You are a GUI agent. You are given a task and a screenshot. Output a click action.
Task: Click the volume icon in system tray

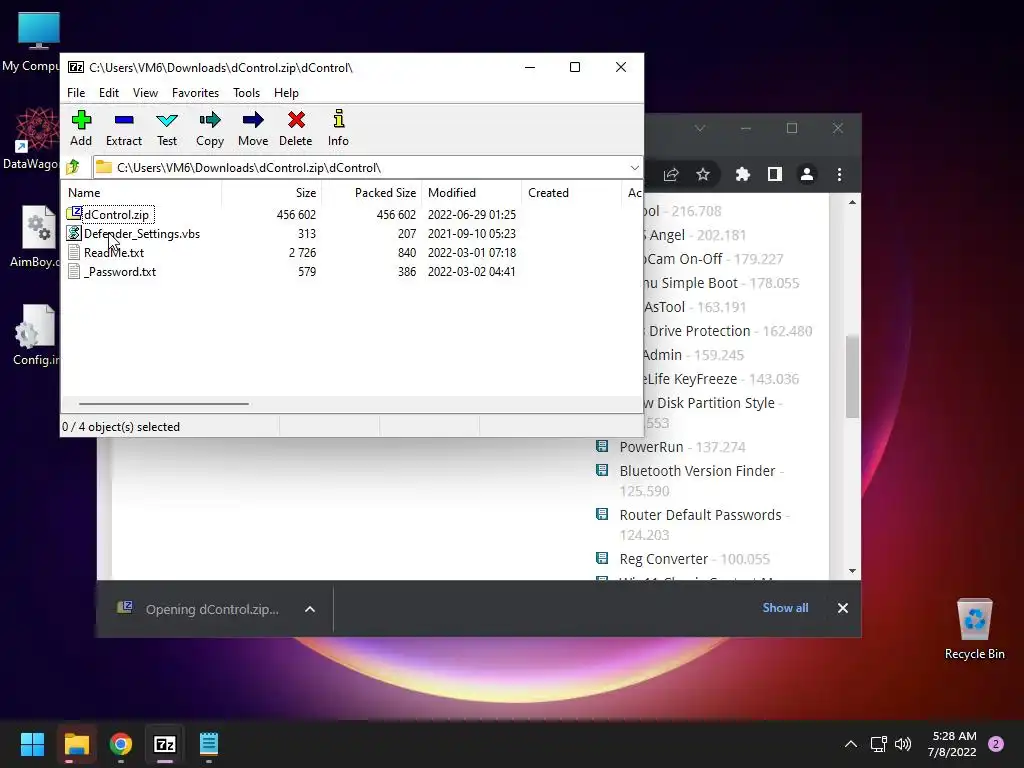(x=903, y=744)
